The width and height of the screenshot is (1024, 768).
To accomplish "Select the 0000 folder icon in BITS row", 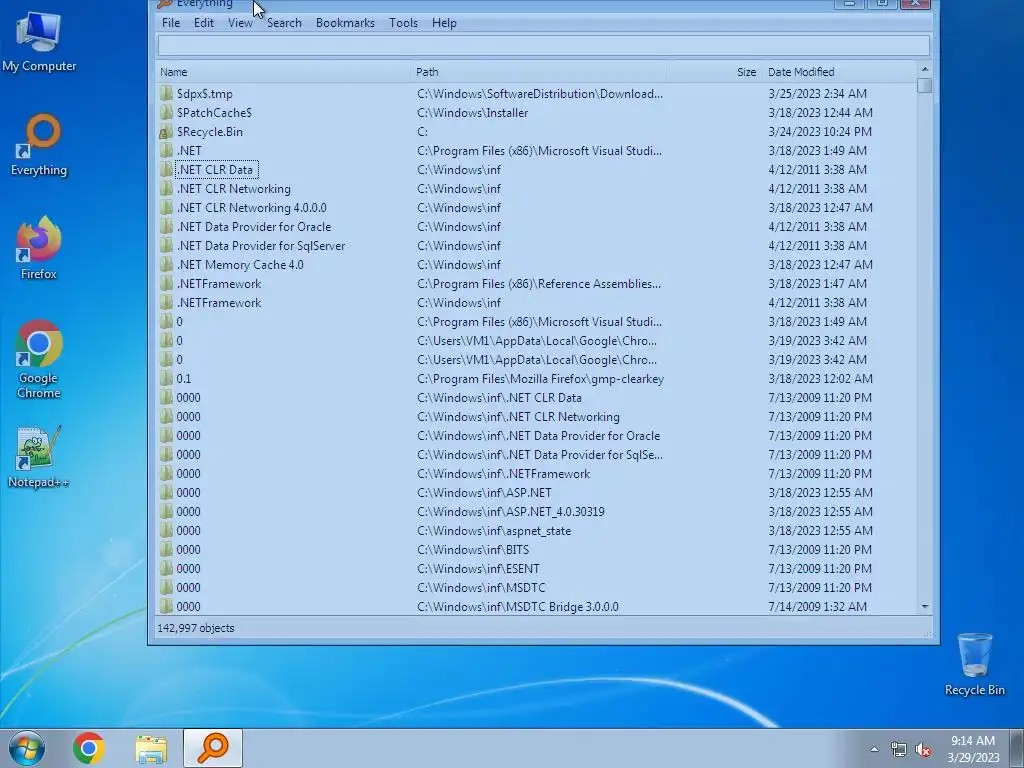I will pos(166,549).
